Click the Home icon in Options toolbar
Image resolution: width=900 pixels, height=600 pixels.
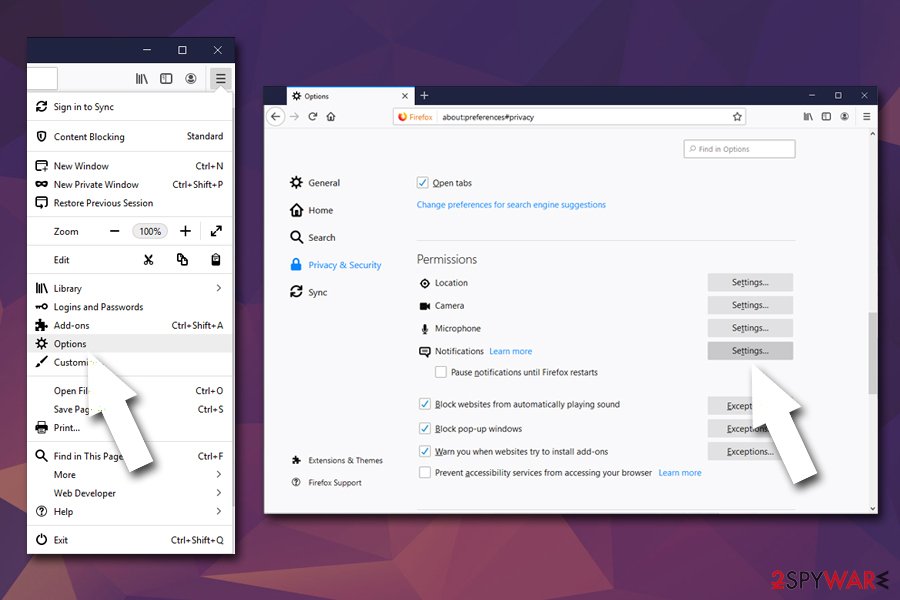(331, 117)
